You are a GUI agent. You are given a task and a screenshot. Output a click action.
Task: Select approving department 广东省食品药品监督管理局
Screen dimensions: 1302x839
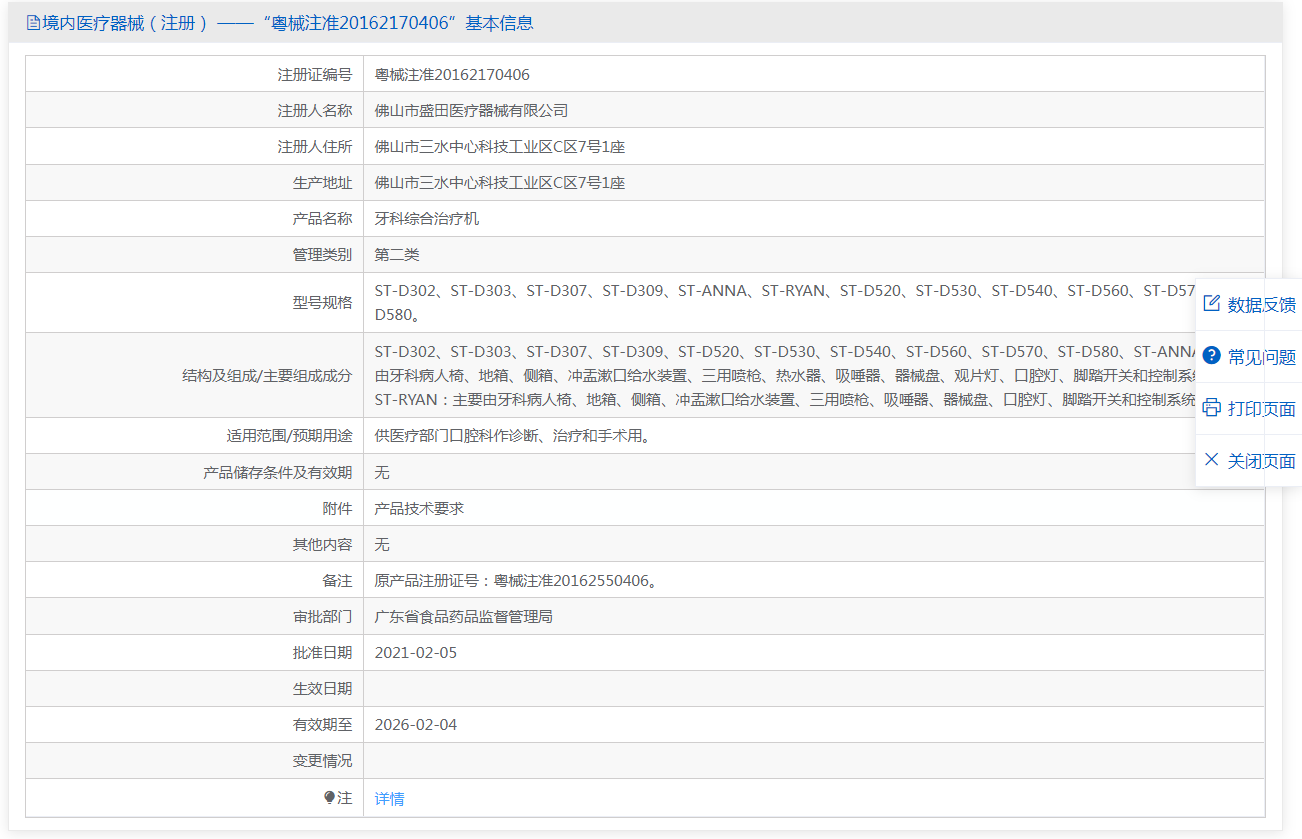tap(463, 616)
